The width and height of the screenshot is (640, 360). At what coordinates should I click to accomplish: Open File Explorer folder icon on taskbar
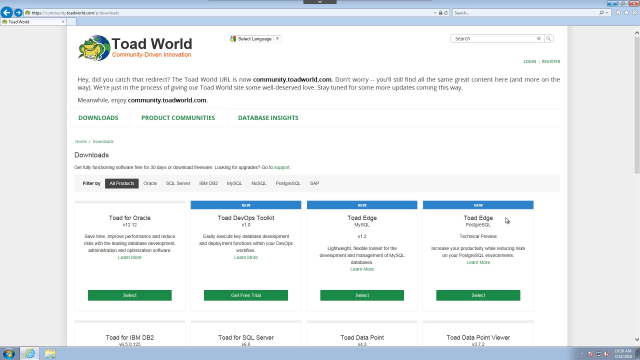coord(50,353)
